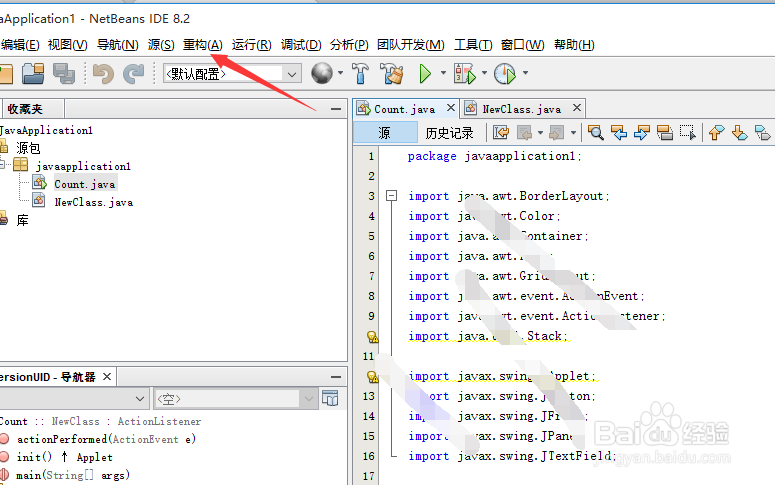Viewport: 775px width, 485px height.
Task: Select NewClass.java in the project tree
Action: point(93,202)
